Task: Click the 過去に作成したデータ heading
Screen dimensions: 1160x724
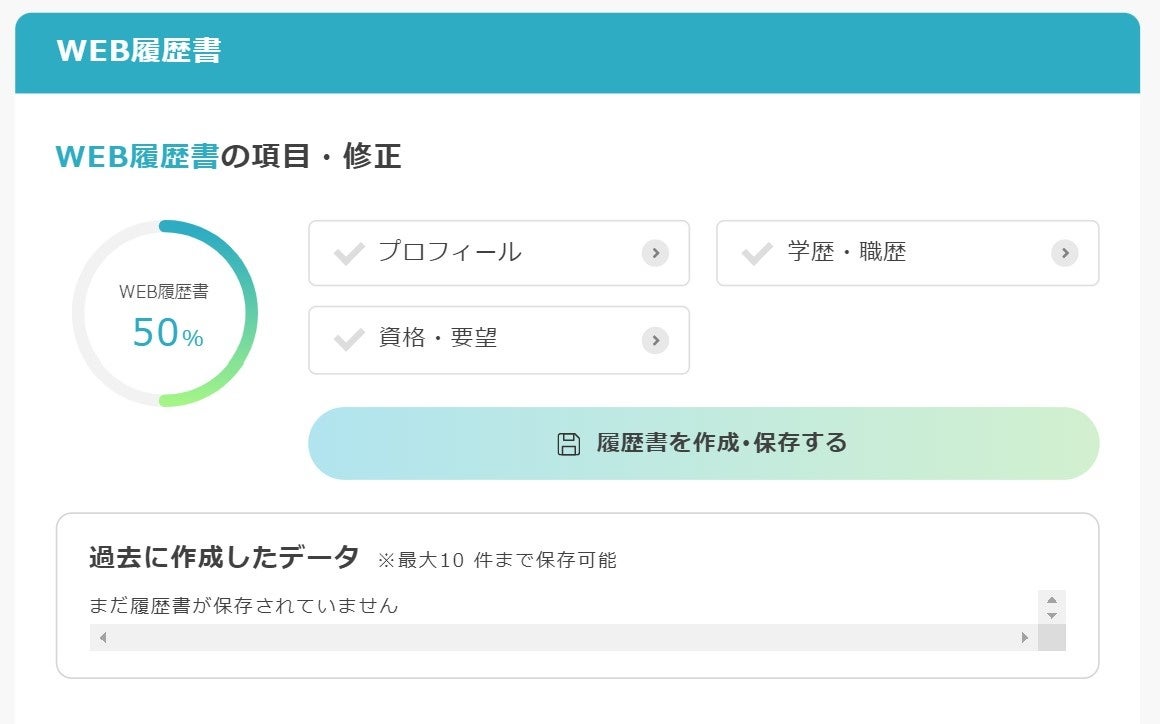Action: [224, 558]
